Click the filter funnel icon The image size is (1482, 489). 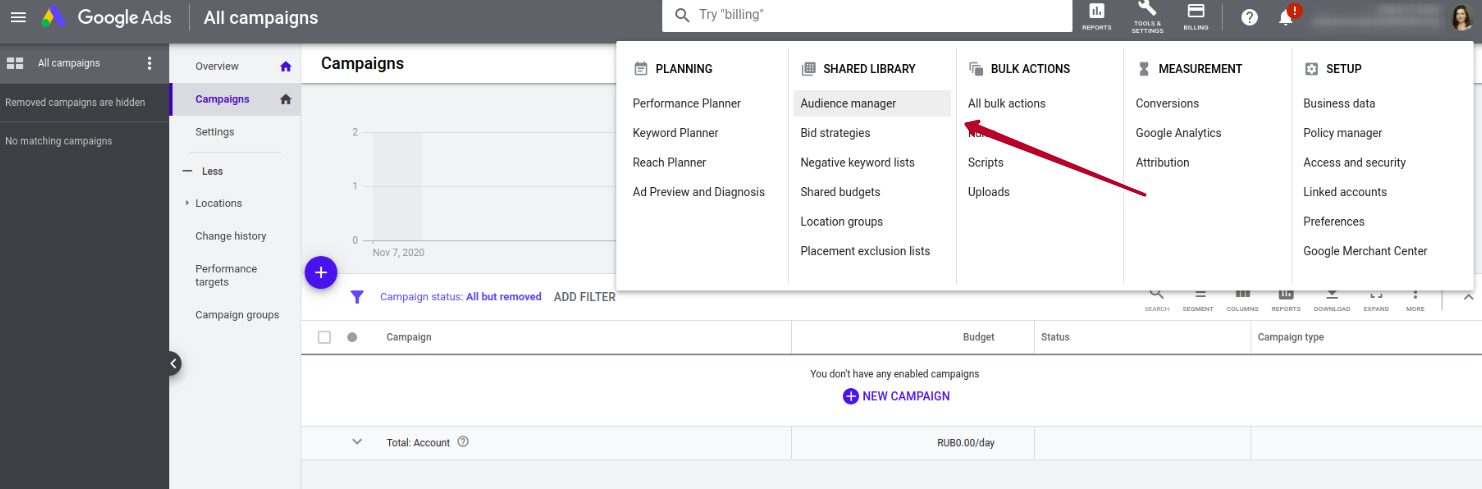[357, 297]
